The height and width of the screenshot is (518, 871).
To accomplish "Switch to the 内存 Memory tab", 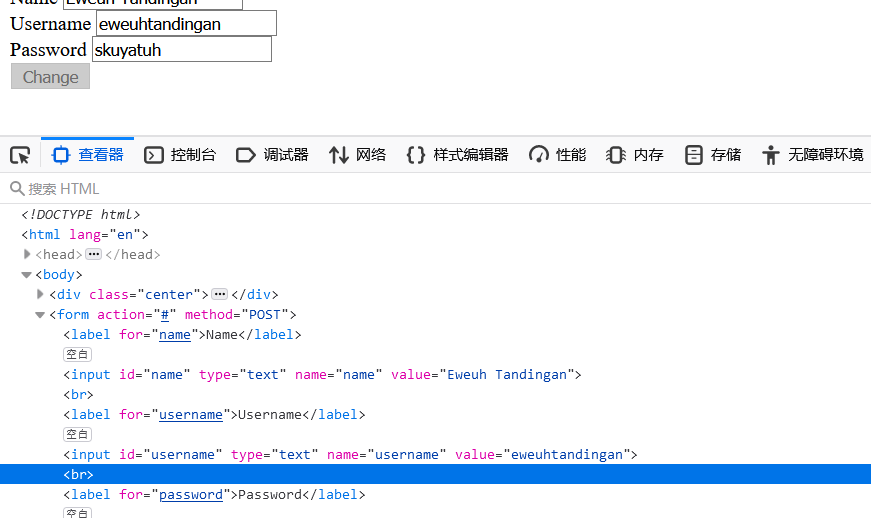I will point(634,154).
